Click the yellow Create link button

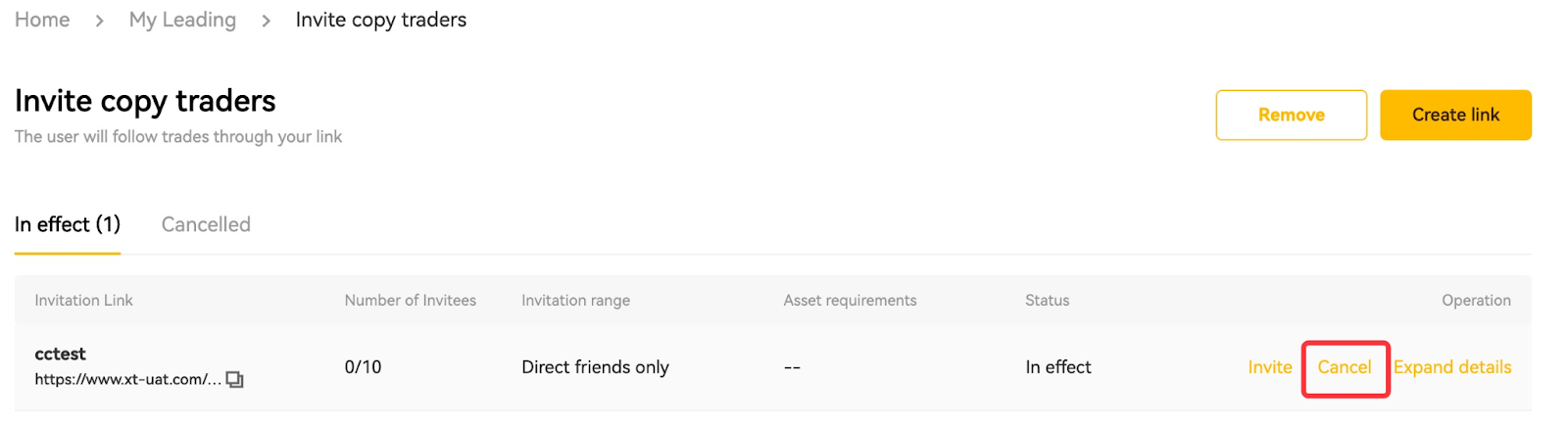coord(1455,115)
